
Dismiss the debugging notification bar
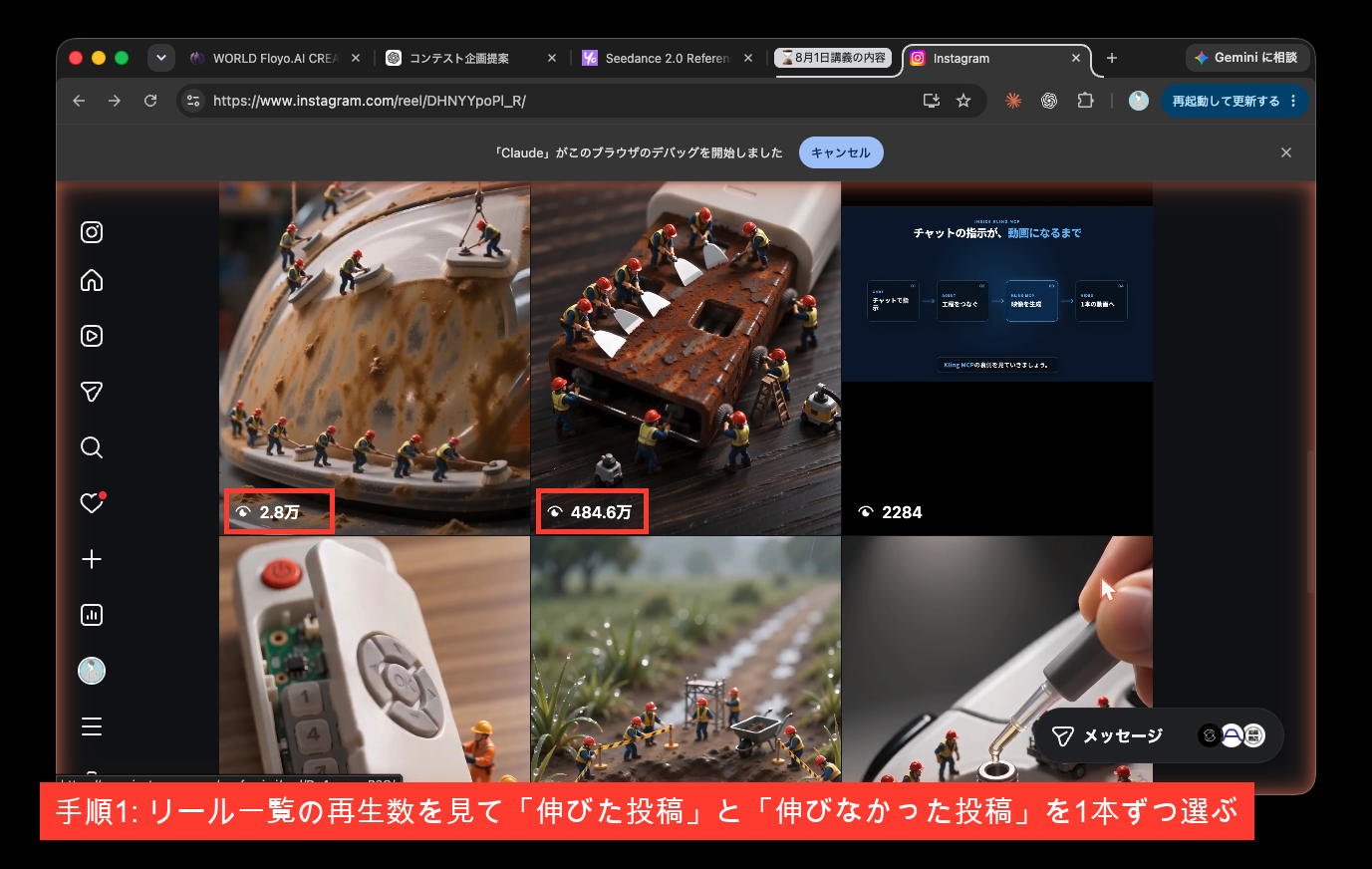[1286, 152]
